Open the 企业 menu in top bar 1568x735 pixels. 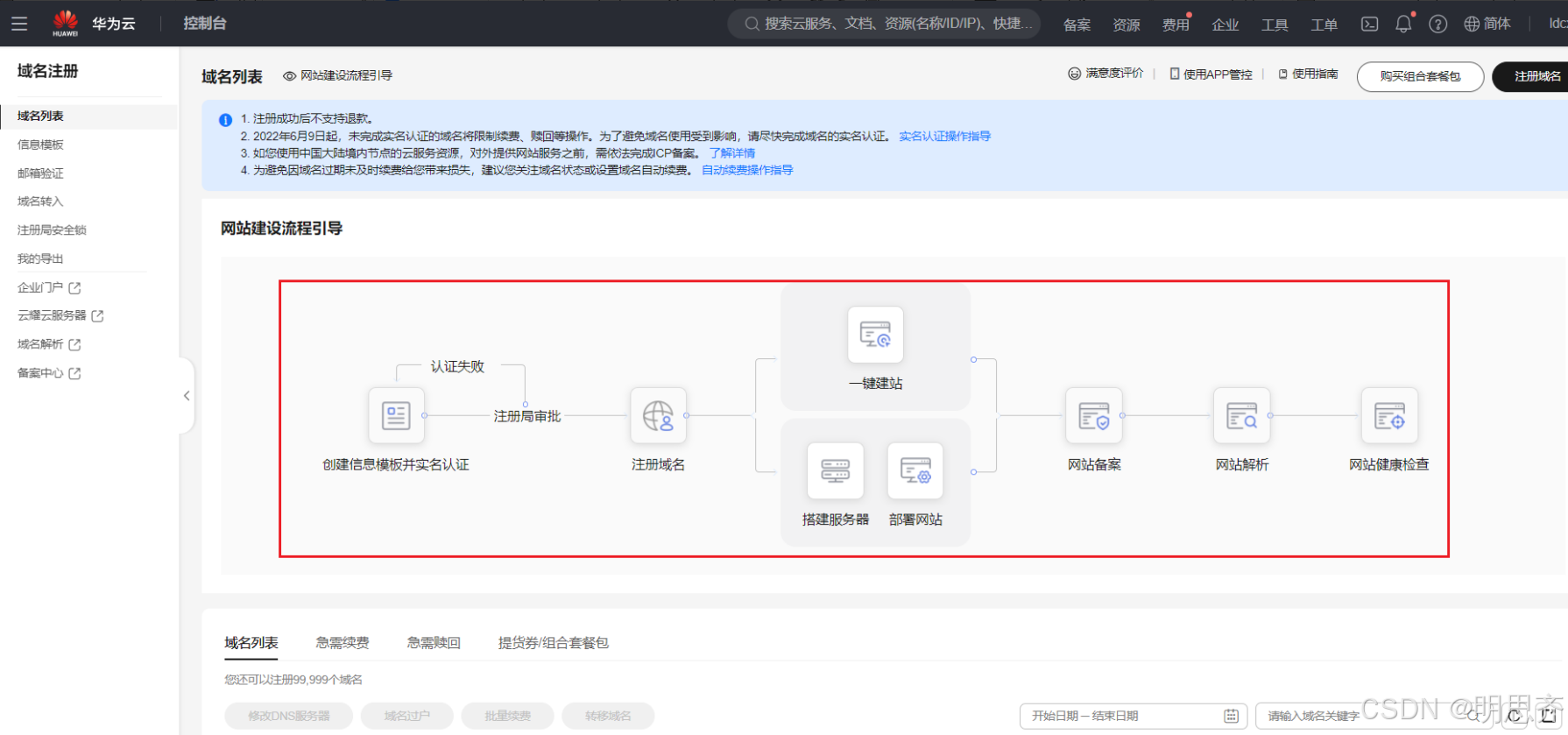click(x=1225, y=25)
